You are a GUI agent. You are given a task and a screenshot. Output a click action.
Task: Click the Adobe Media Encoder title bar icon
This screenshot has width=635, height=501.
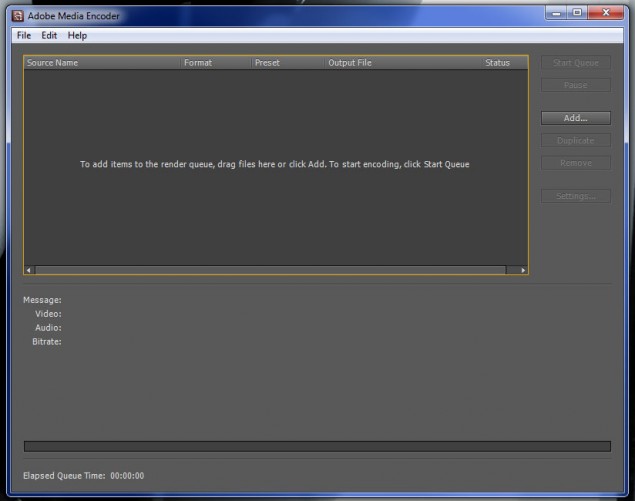18,16
